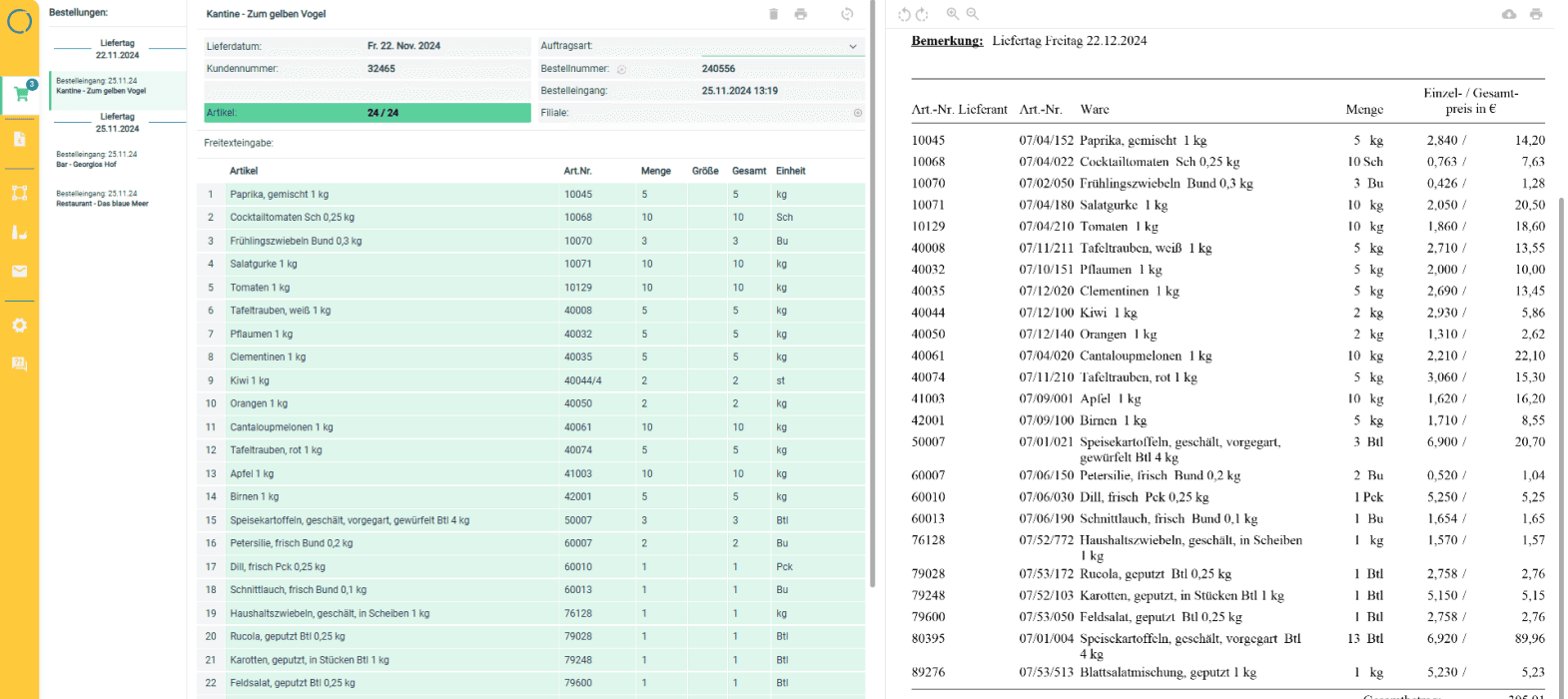Print the document preview
The image size is (1568, 699).
pyautogui.click(x=1536, y=14)
